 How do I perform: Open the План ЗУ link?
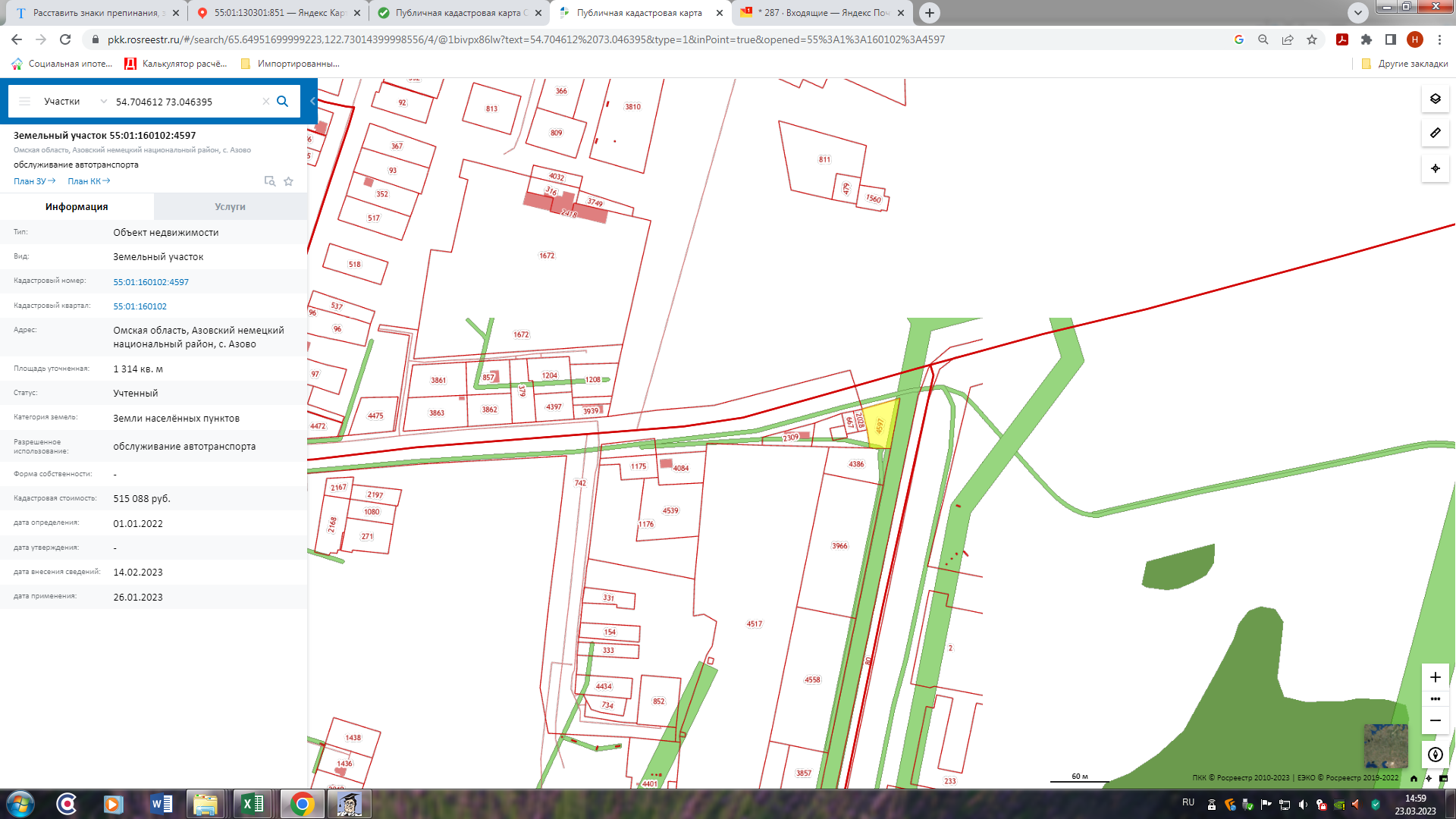[34, 181]
